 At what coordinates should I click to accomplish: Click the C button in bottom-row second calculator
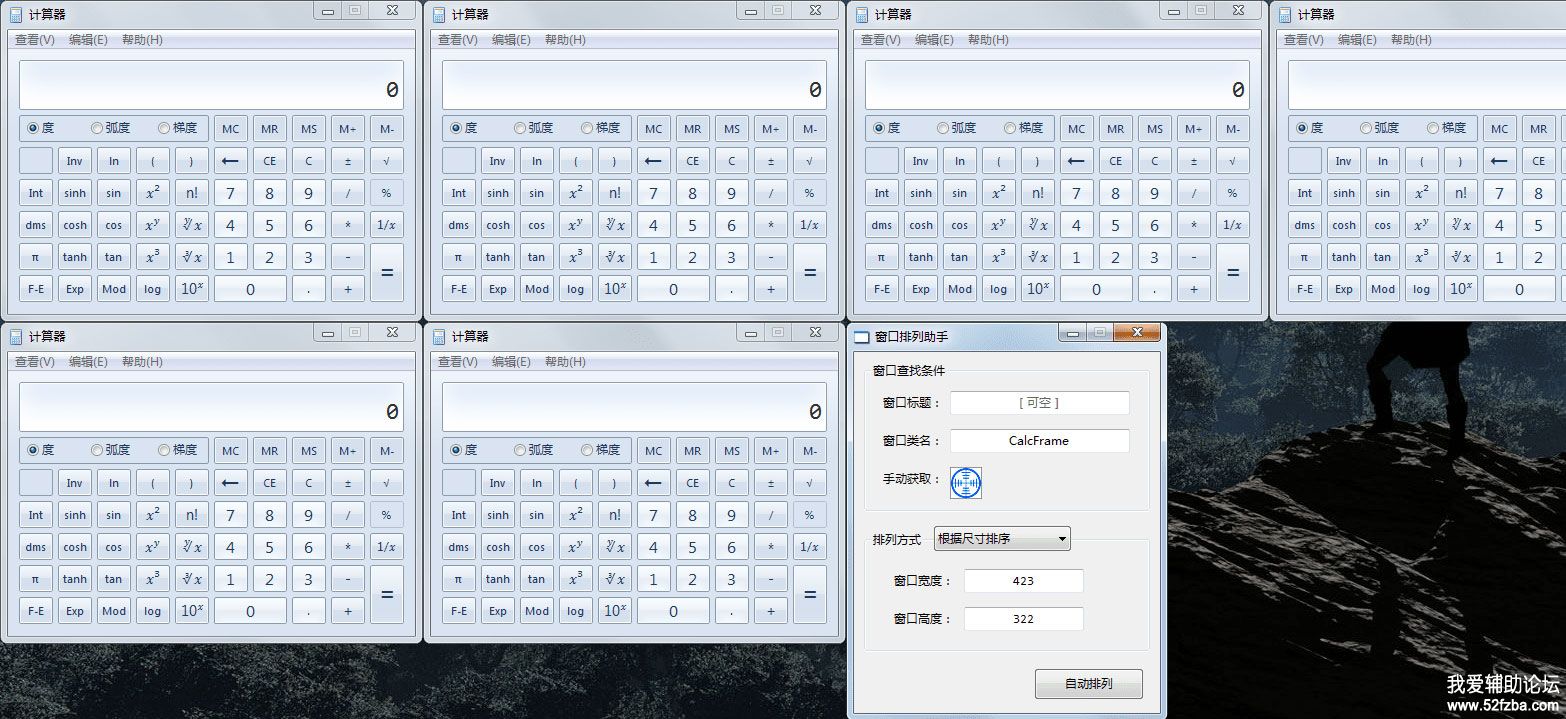(x=731, y=483)
